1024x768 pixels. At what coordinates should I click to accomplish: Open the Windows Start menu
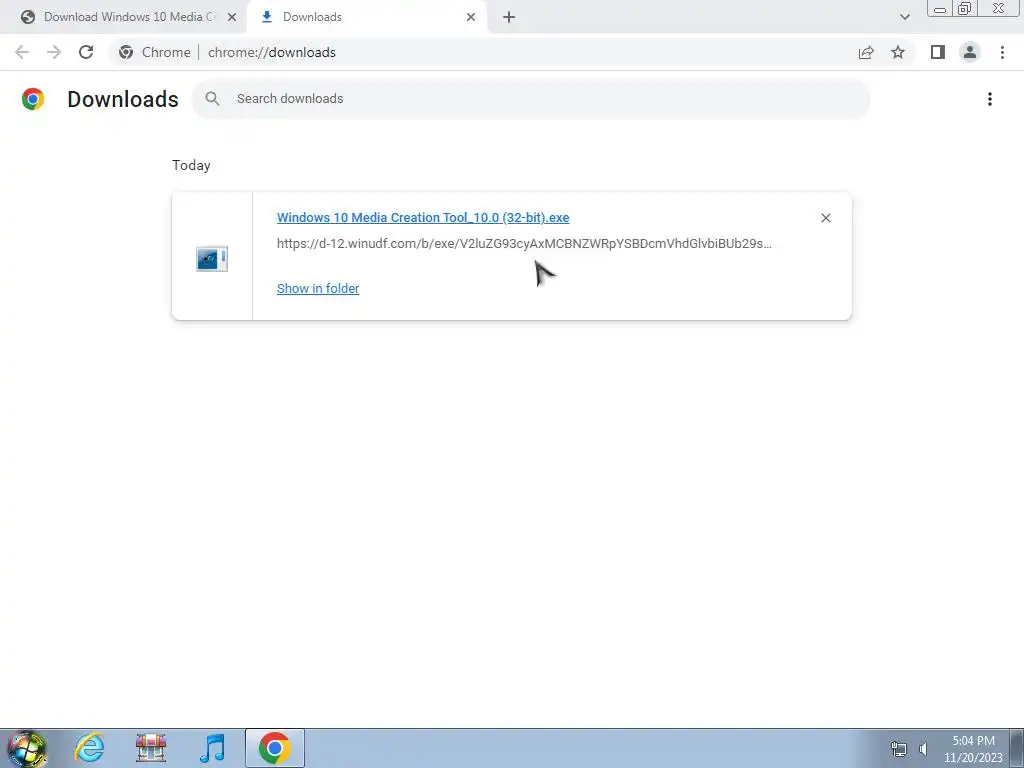(x=27, y=748)
